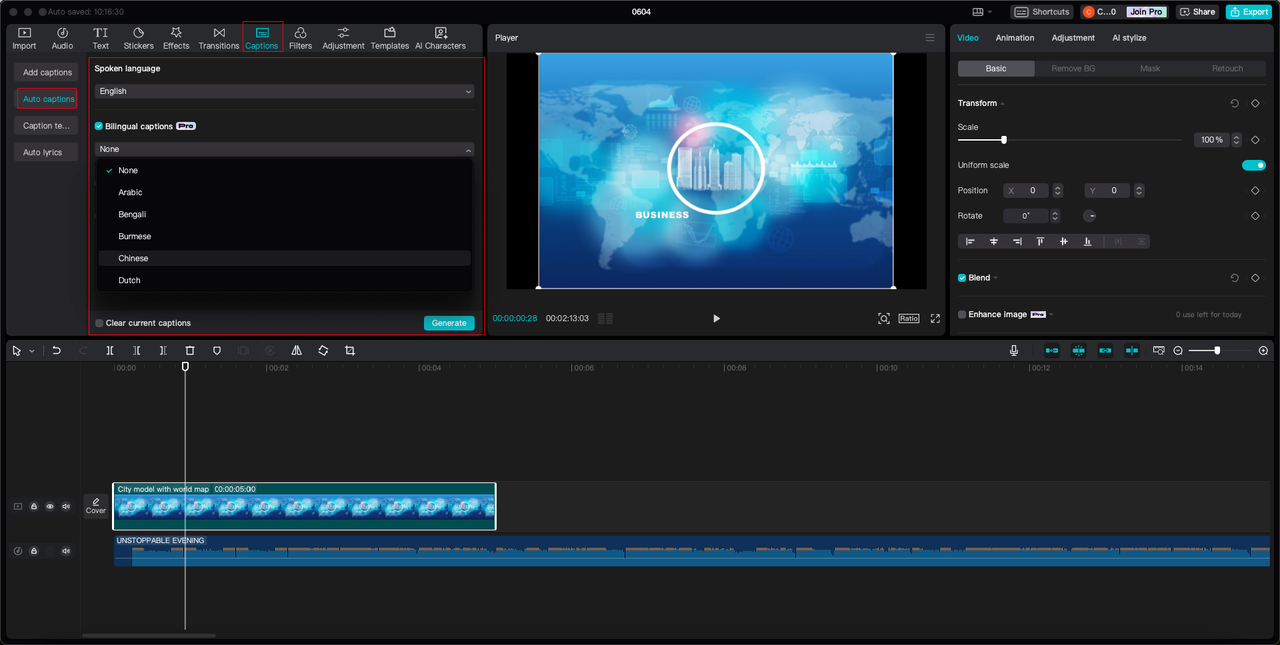Screen dimensions: 1280x645
Task: Open the Audio library tab
Action: [62, 38]
